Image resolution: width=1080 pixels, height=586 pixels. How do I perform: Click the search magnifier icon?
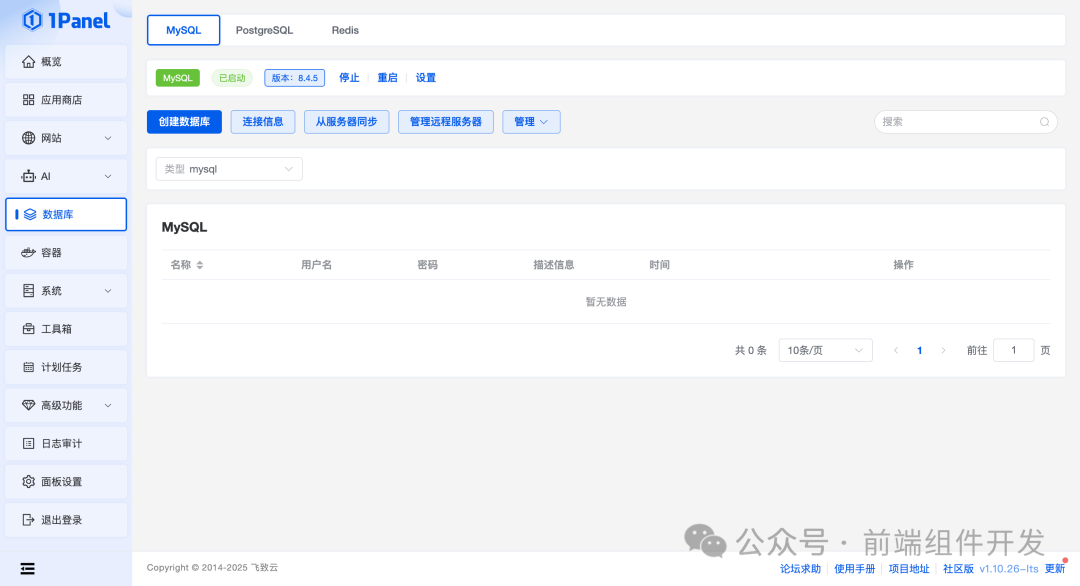pyautogui.click(x=1044, y=122)
